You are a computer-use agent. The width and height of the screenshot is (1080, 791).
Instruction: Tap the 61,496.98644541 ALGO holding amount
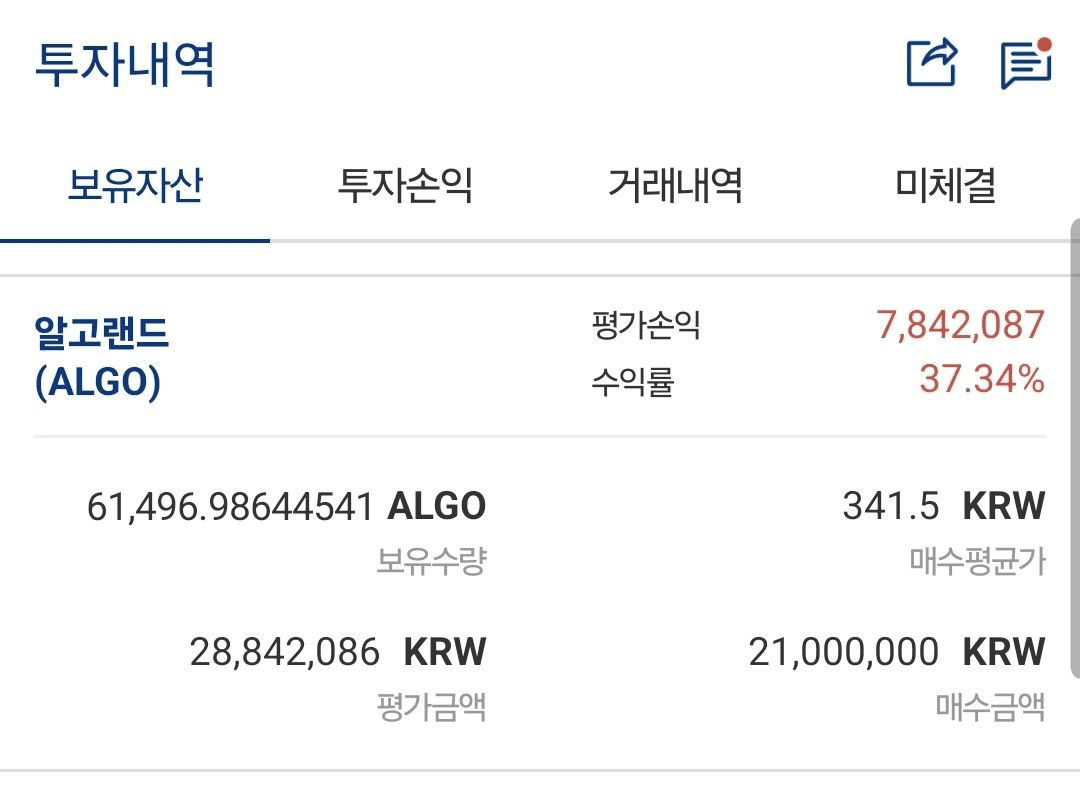click(286, 507)
